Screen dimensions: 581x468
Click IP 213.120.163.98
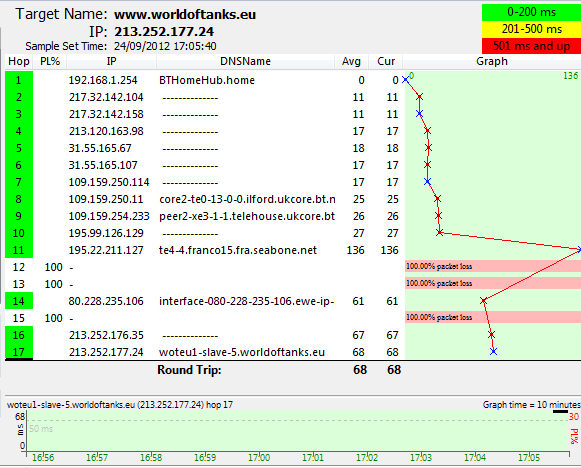tap(106, 132)
